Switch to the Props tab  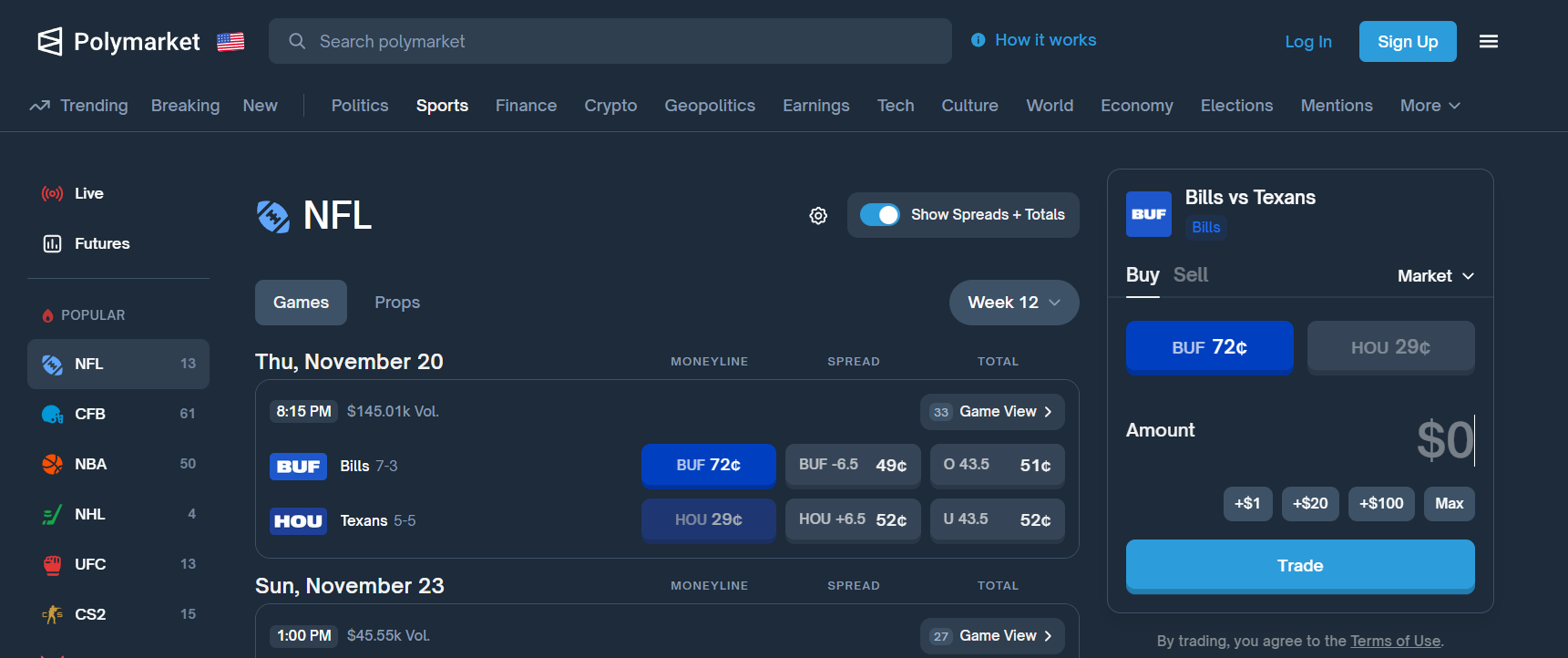click(397, 303)
